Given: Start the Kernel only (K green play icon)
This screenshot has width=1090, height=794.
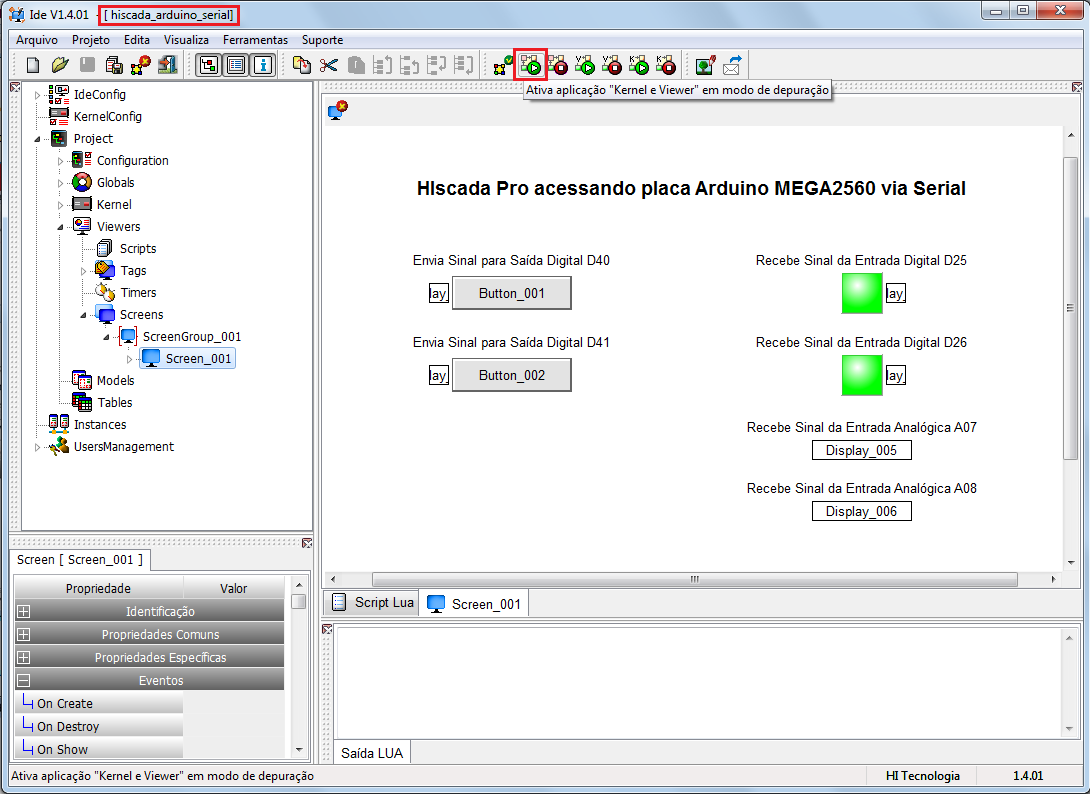Looking at the screenshot, I should click(639, 66).
